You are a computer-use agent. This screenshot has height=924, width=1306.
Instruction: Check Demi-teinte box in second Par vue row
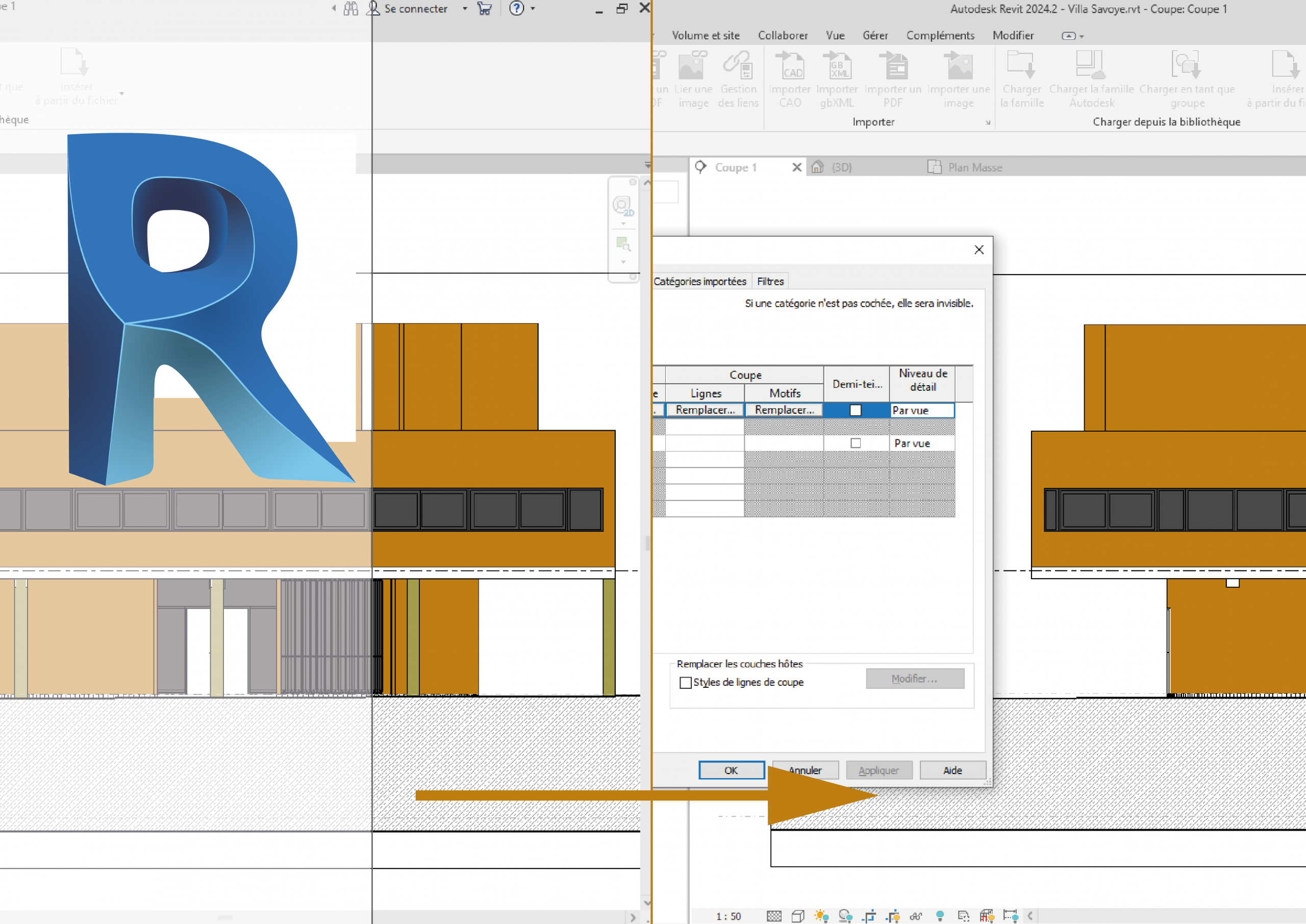tap(855, 443)
